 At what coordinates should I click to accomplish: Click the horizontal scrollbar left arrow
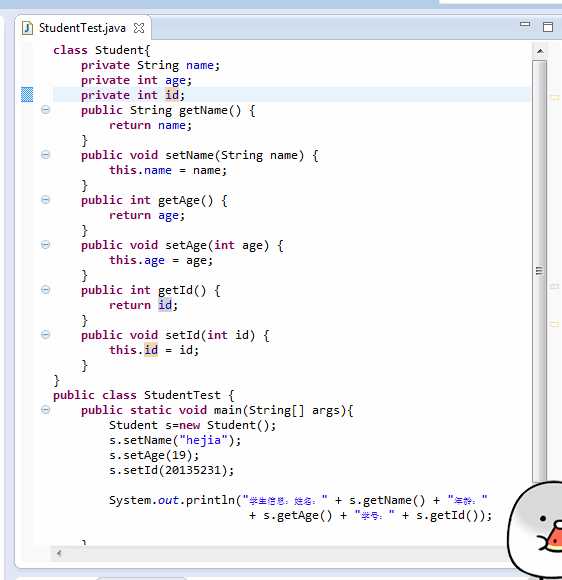[x=59, y=553]
